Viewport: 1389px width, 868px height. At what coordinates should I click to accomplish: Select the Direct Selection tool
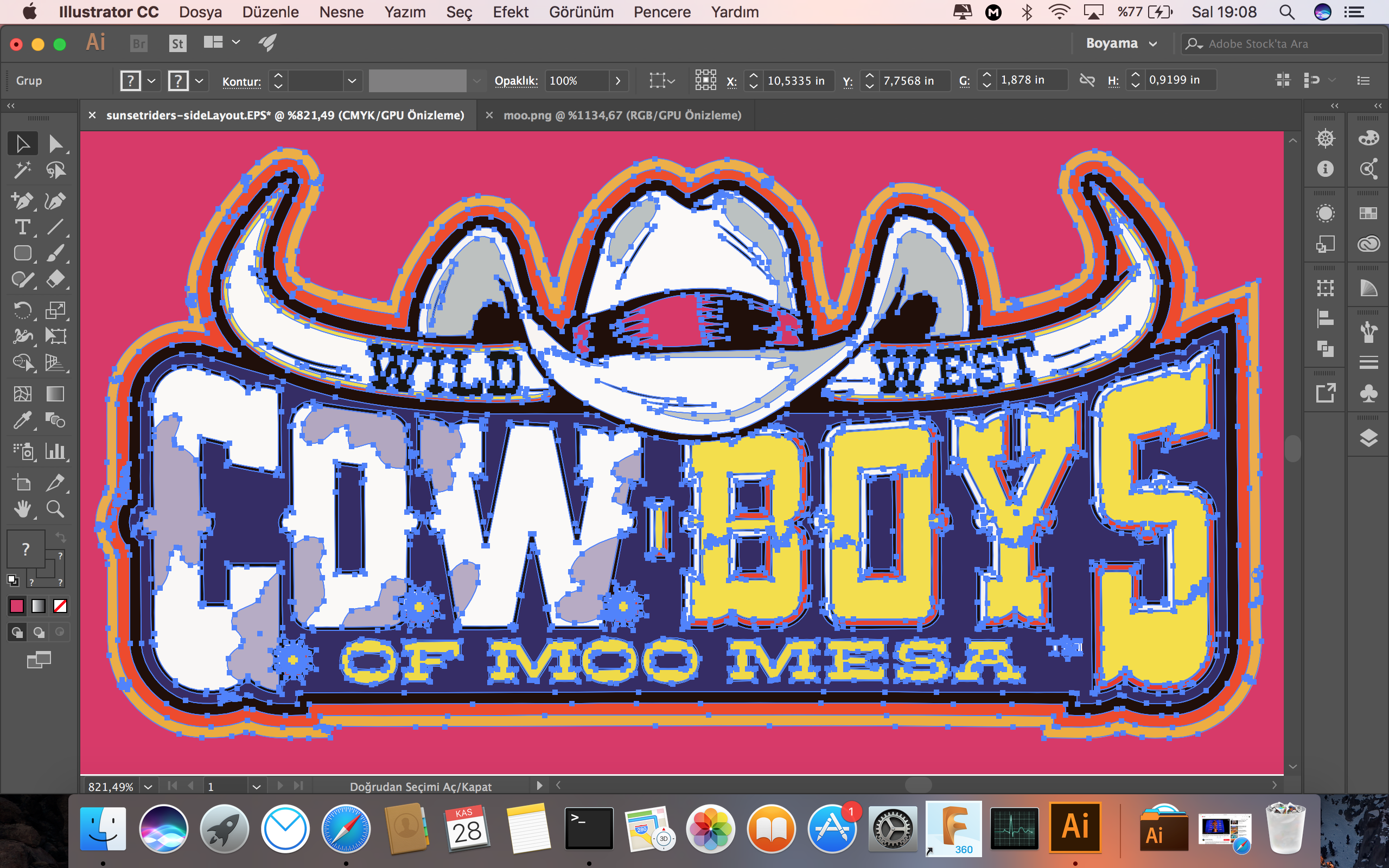tap(56, 144)
